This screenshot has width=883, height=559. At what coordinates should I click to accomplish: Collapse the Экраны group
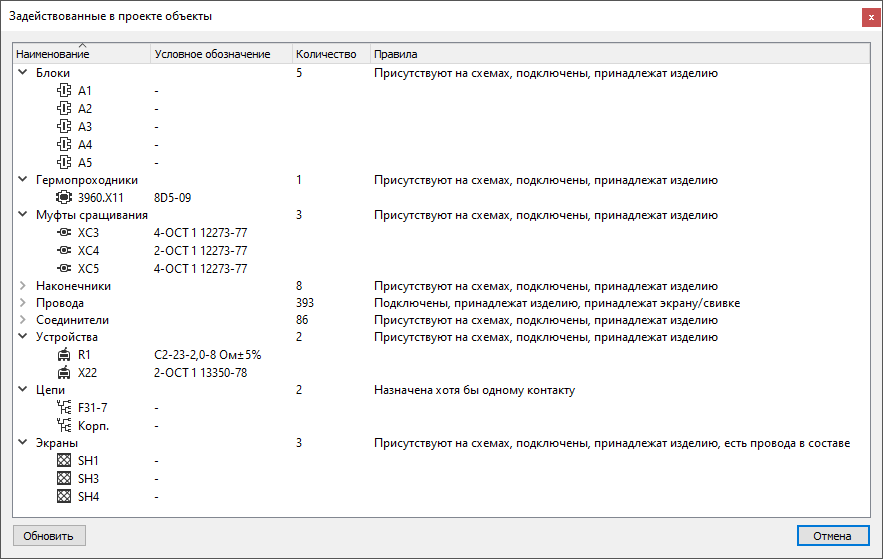(x=23, y=443)
